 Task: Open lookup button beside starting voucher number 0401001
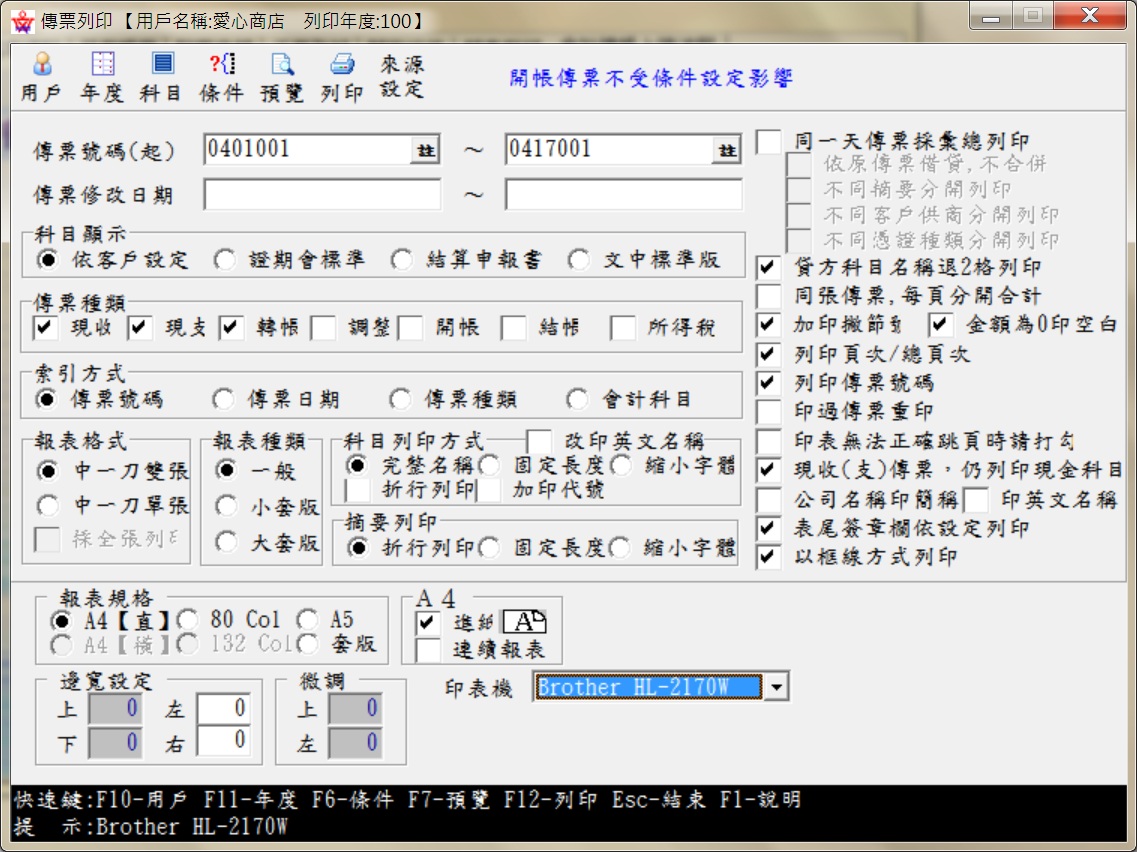click(x=426, y=150)
